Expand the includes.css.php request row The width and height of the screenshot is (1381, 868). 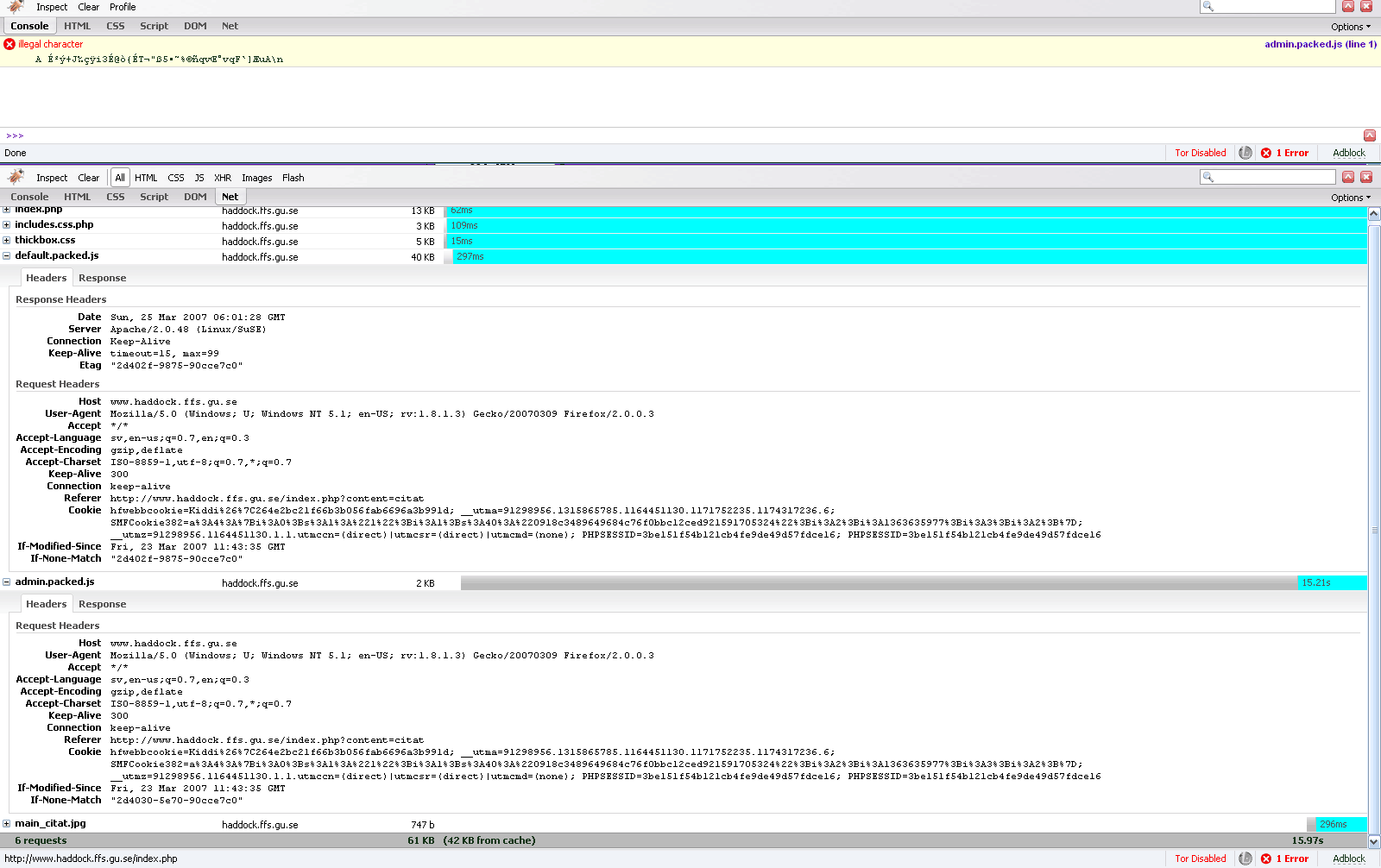click(x=7, y=224)
